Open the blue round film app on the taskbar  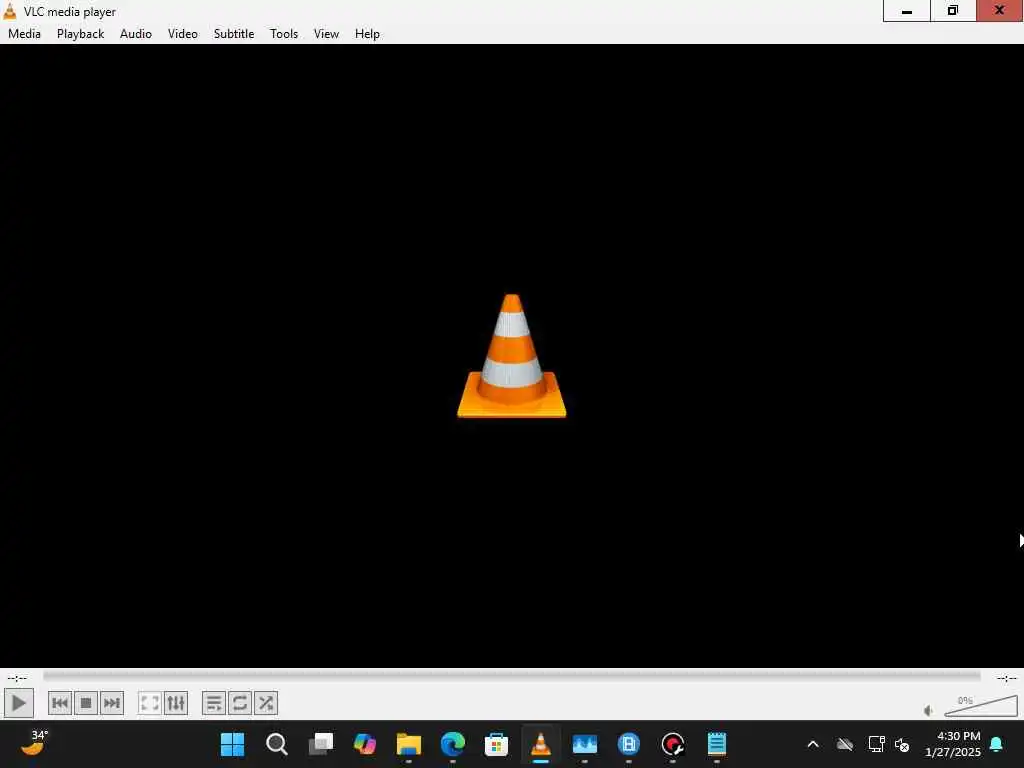point(628,744)
